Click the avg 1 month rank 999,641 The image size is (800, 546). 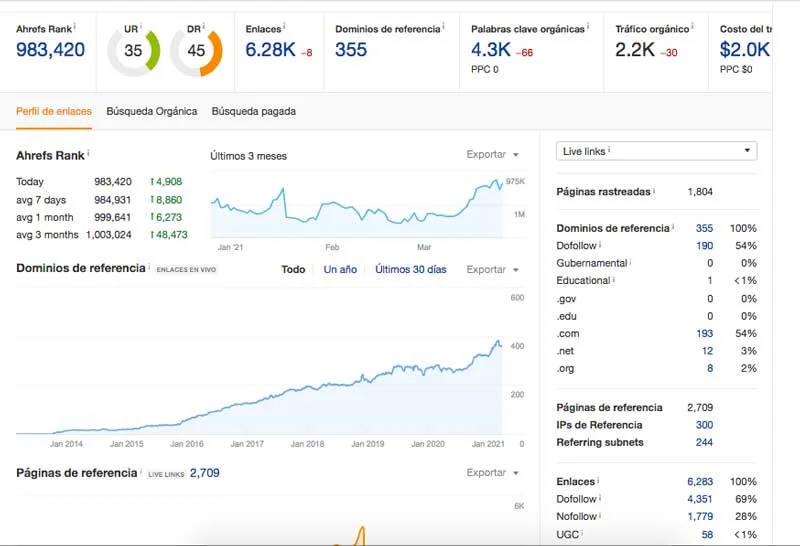point(112,217)
